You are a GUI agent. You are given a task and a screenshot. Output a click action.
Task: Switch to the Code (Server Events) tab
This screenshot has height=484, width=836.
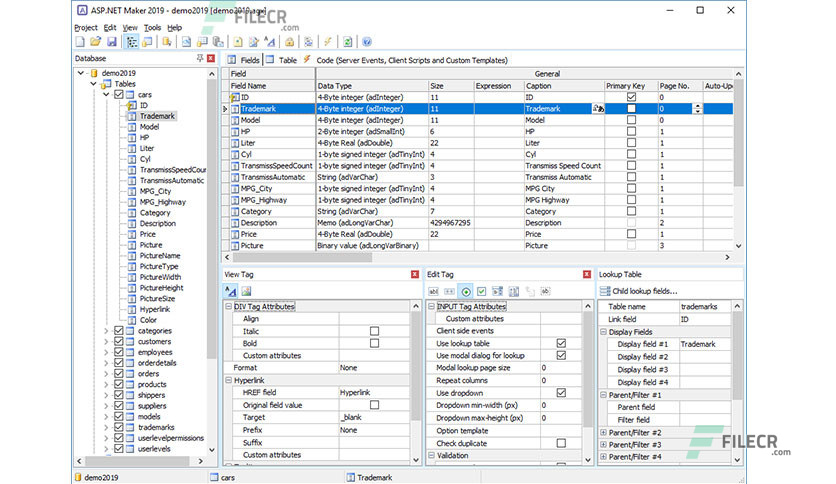(405, 60)
